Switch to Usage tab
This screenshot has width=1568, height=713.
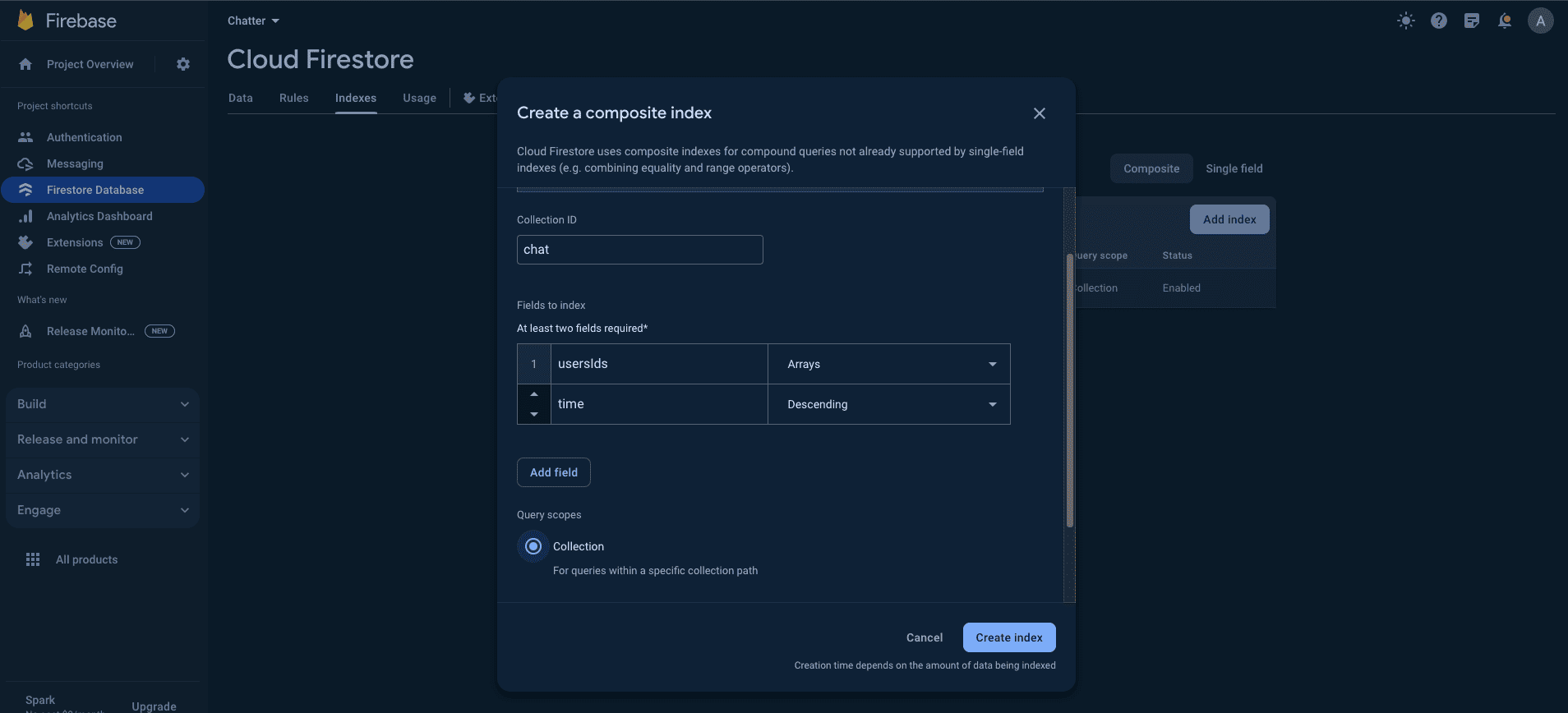point(419,98)
